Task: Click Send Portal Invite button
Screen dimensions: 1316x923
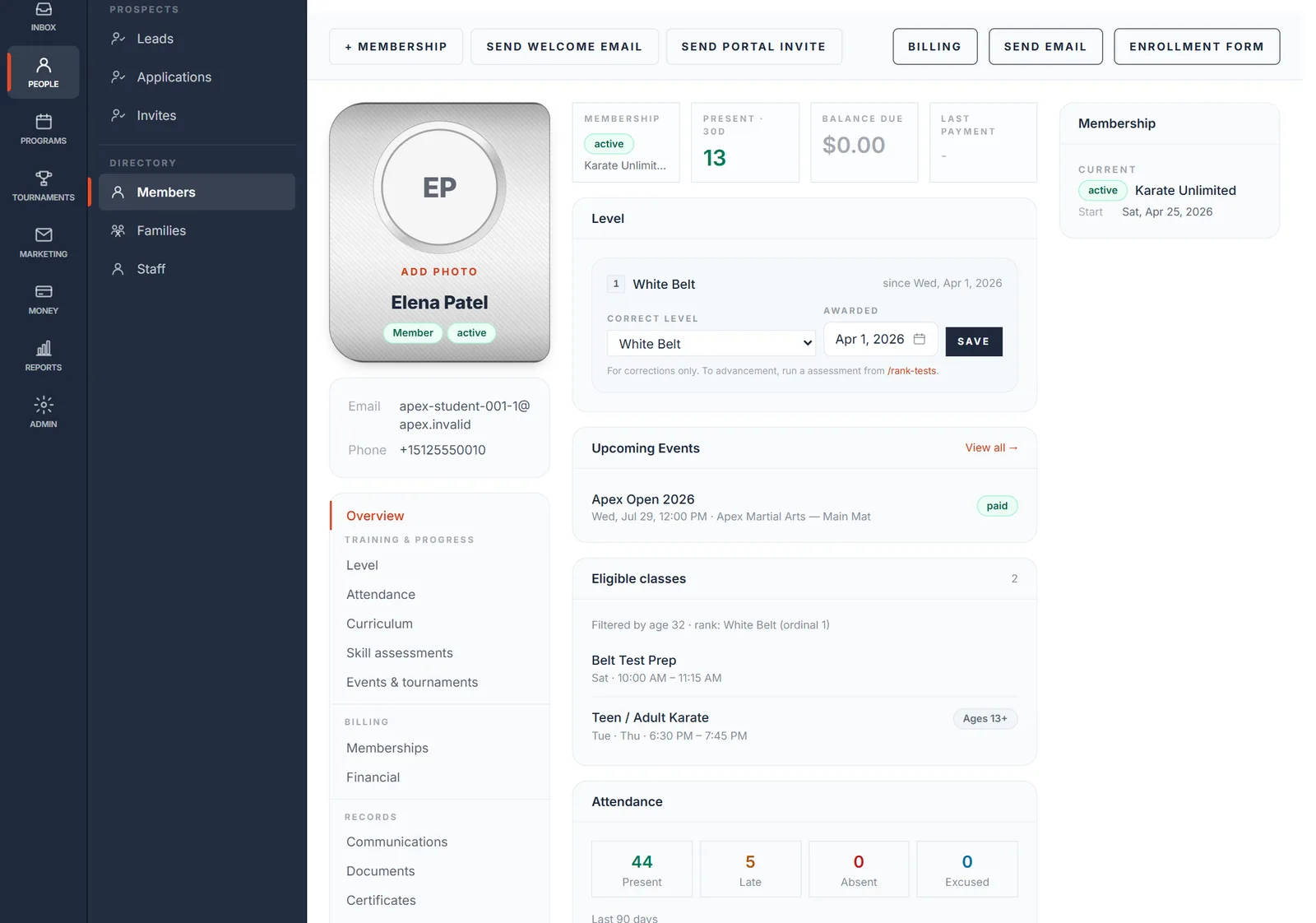Action: click(x=753, y=46)
